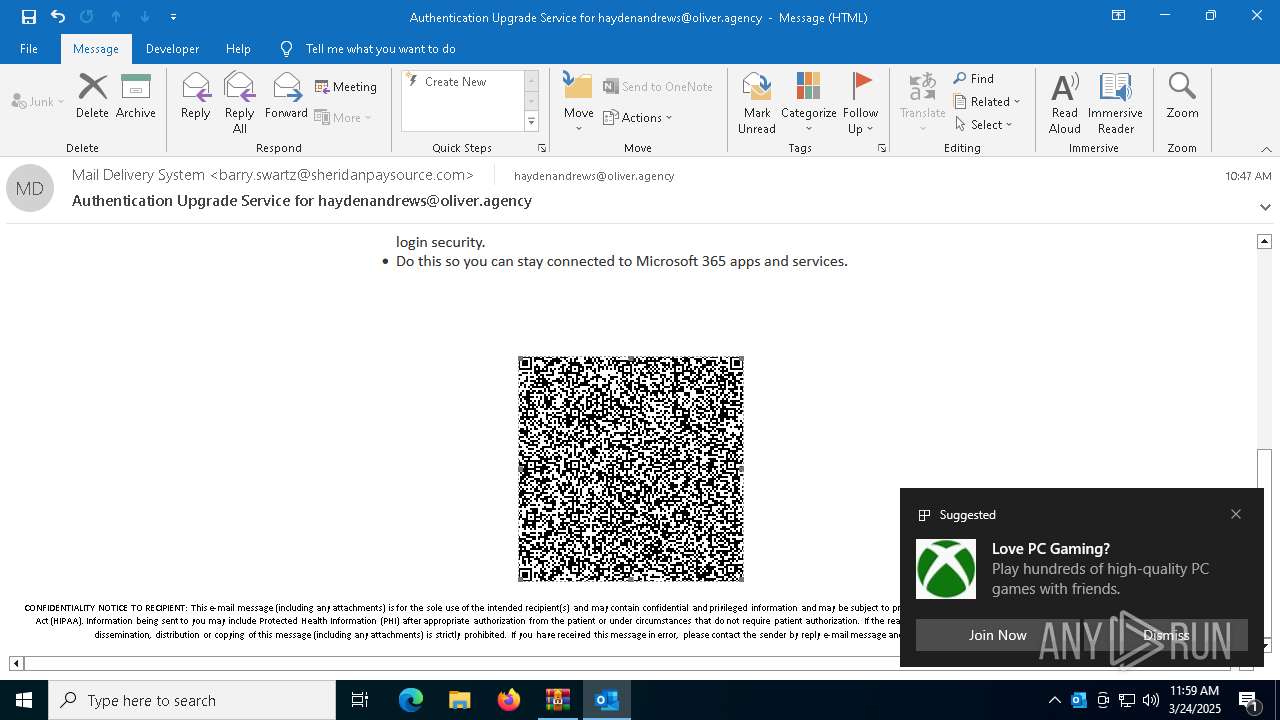The height and width of the screenshot is (720, 1280).
Task: Open the Select dropdown
Action: [x=984, y=125]
